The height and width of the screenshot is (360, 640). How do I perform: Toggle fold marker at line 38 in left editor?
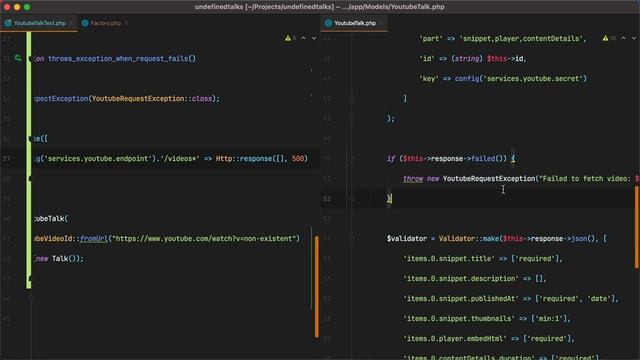pyautogui.click(x=31, y=178)
